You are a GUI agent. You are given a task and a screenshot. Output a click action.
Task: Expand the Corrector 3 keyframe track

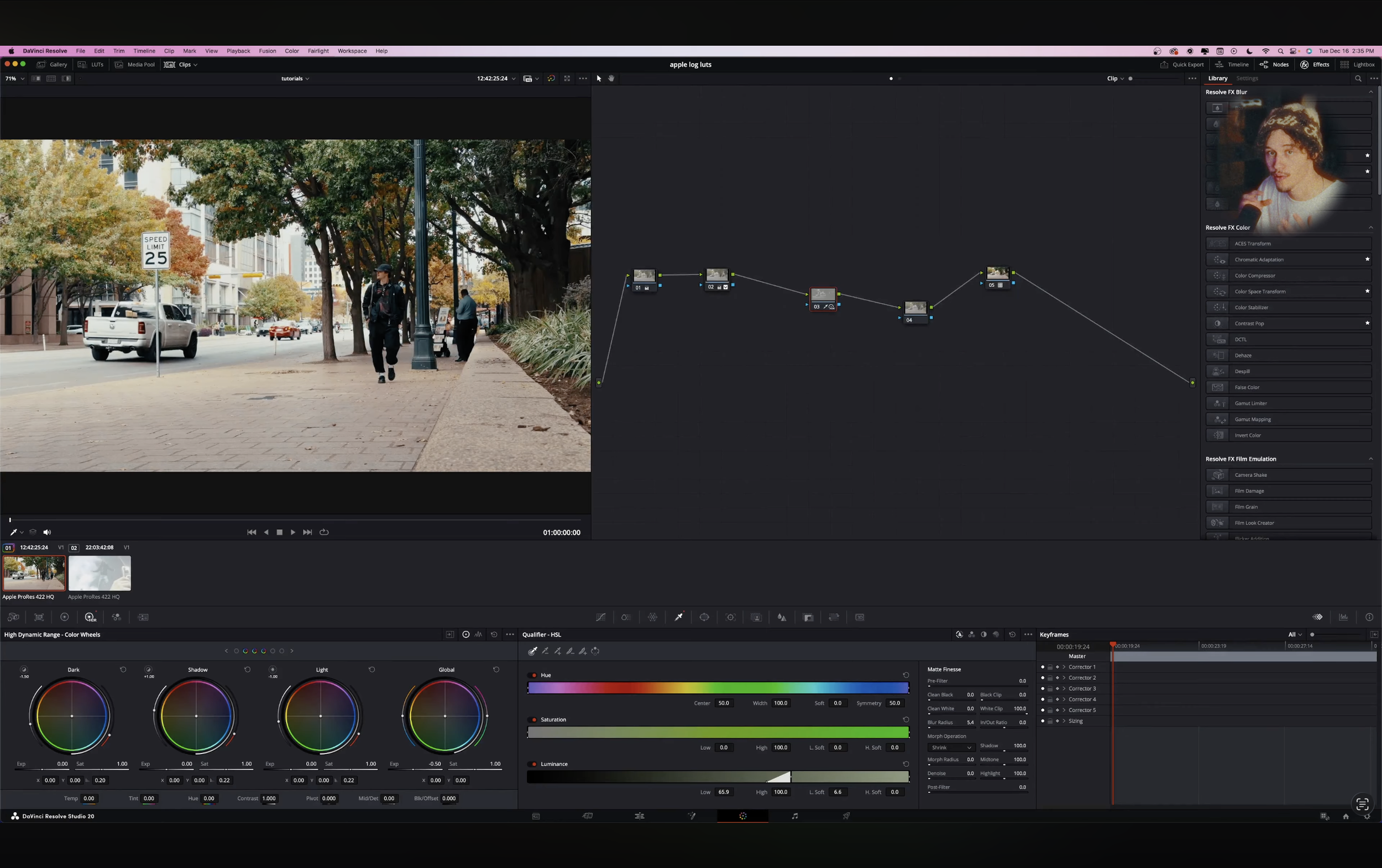[x=1064, y=688]
